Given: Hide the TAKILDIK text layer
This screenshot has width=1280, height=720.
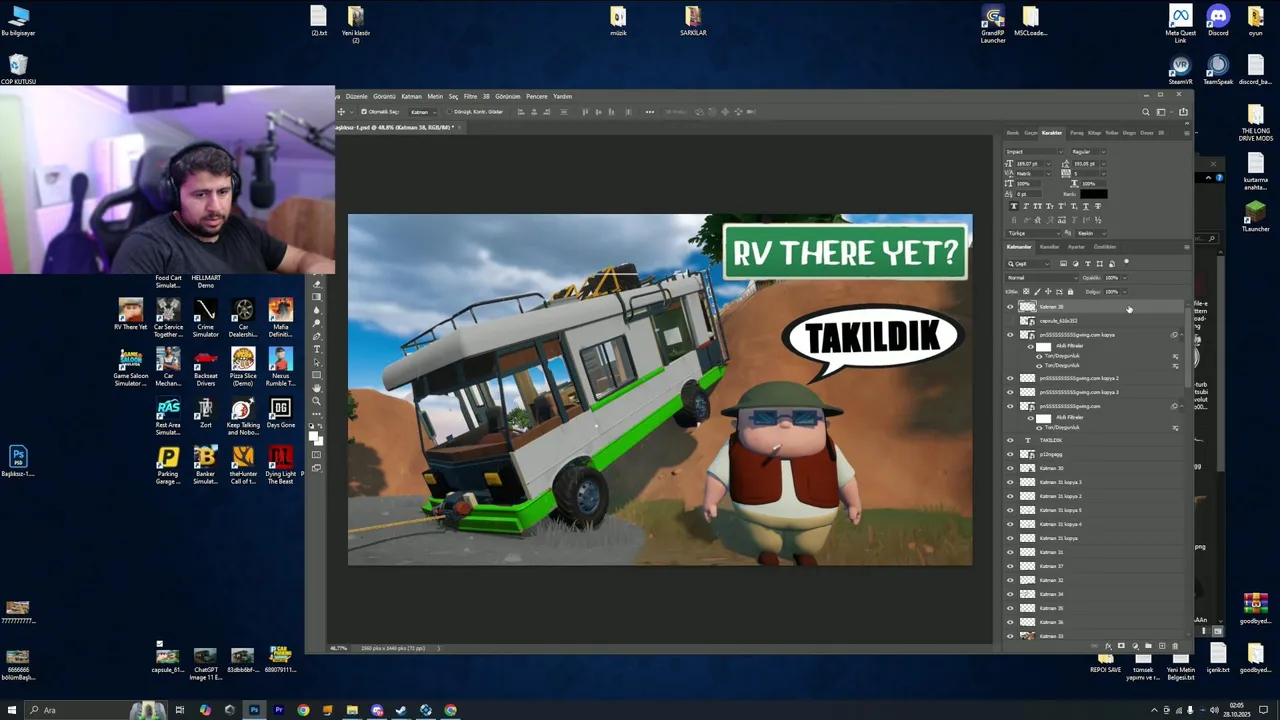Looking at the screenshot, I should coord(1010,440).
